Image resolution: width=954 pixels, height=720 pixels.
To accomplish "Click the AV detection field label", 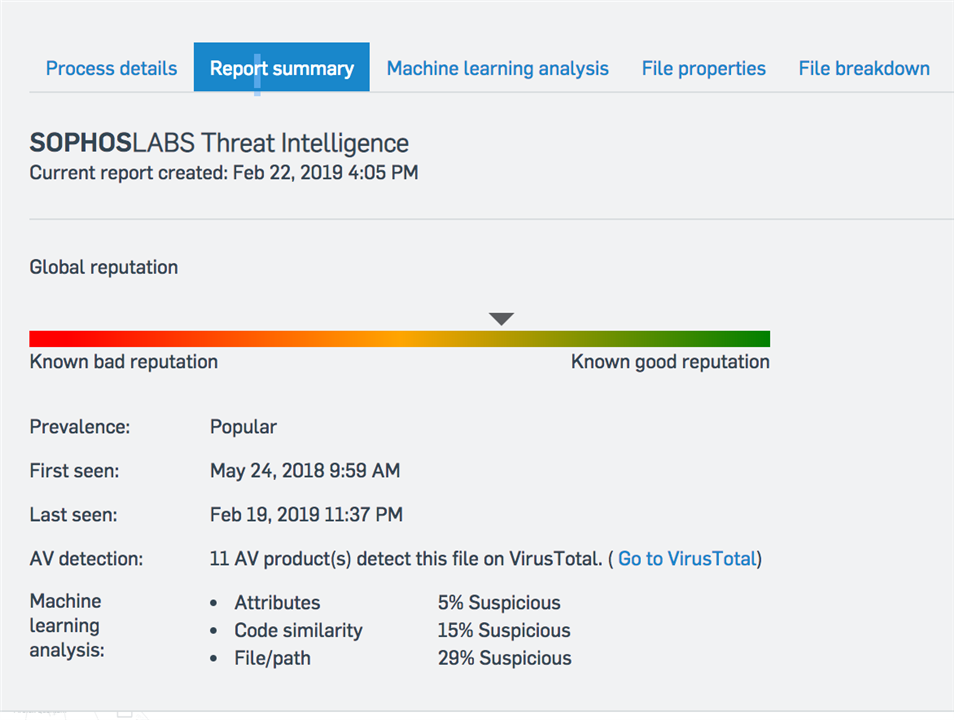I will tap(86, 559).
